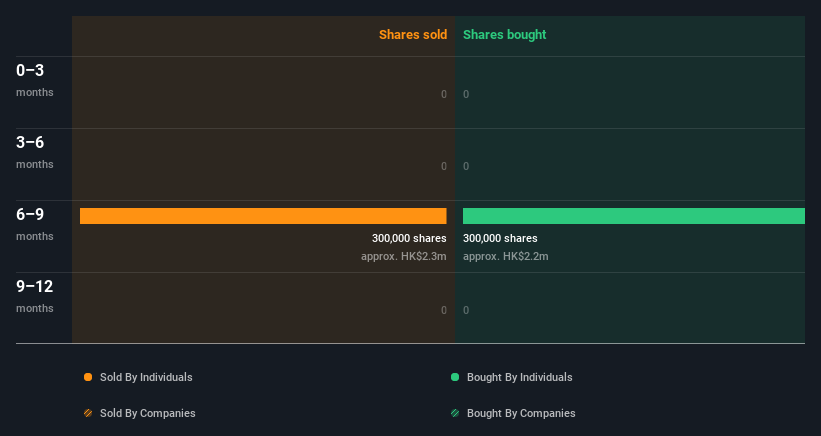Click 300,000 shares text under orange bar
Viewport: 821px width, 436px height.
(409, 238)
